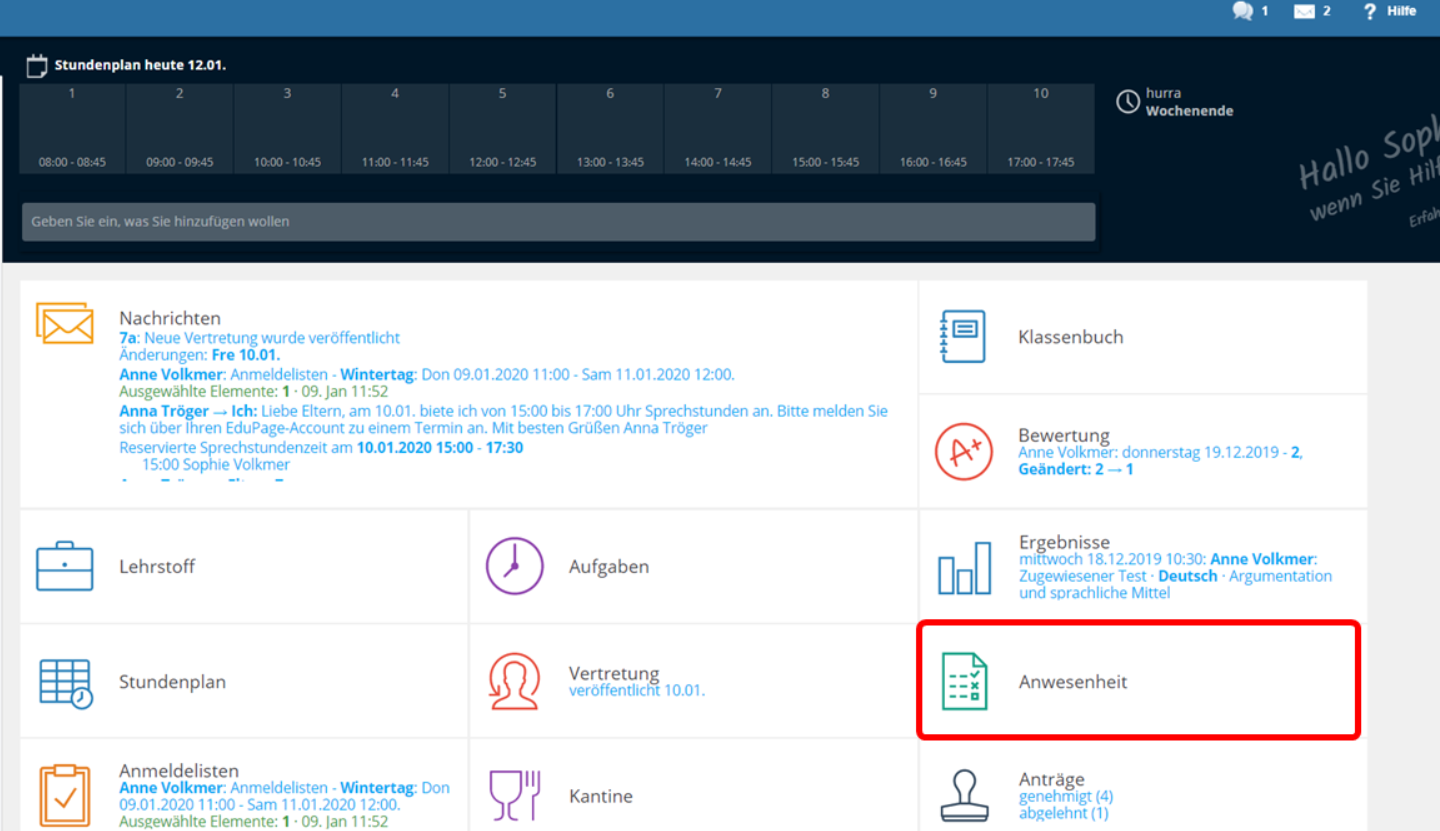Image resolution: width=1440 pixels, height=831 pixels.
Task: Open the 'genehmigt (4)' requests link
Action: (1065, 796)
